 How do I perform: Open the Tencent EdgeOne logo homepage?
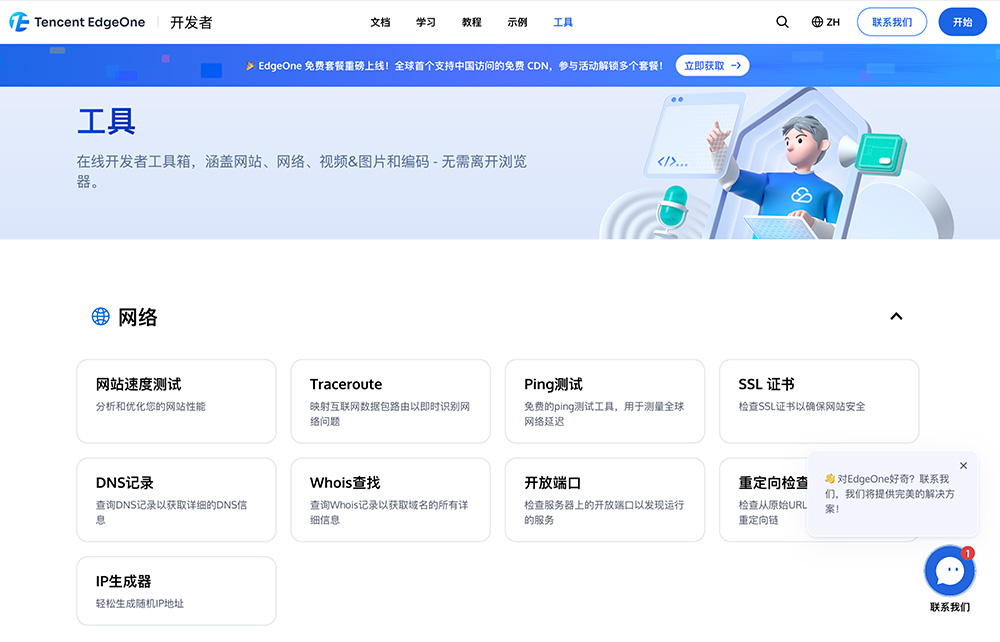pos(75,21)
